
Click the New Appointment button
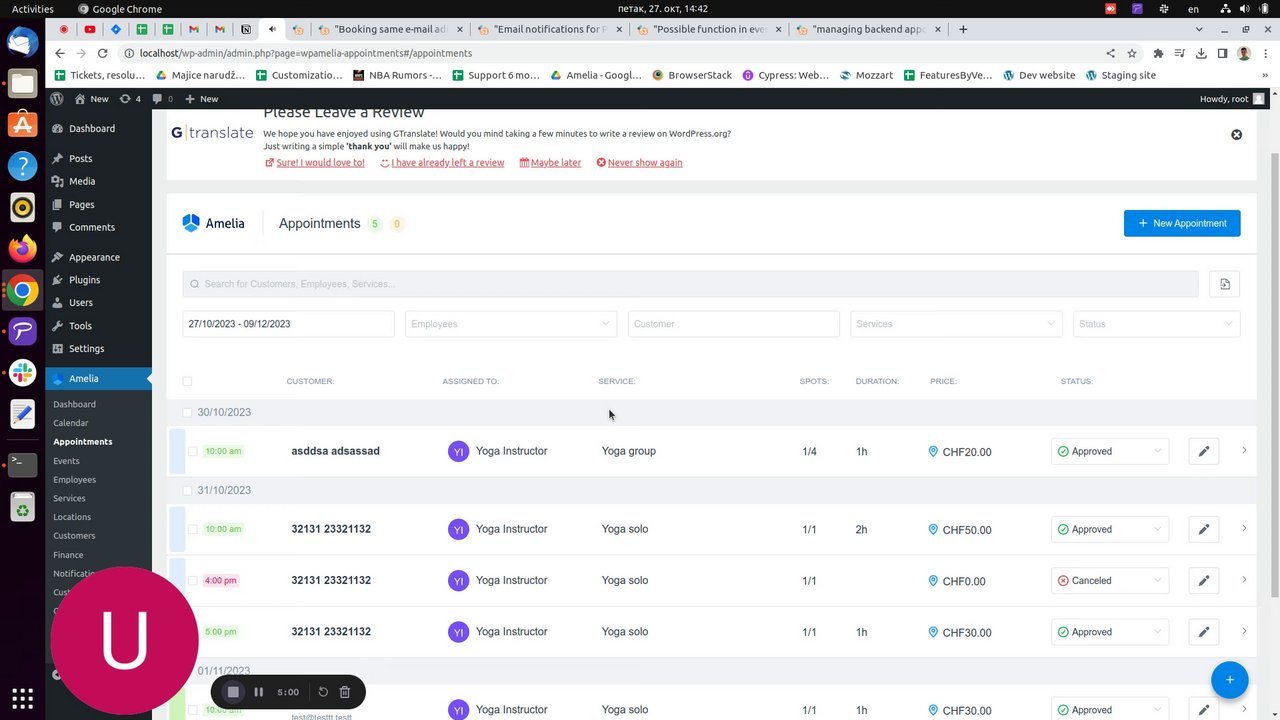[1182, 223]
